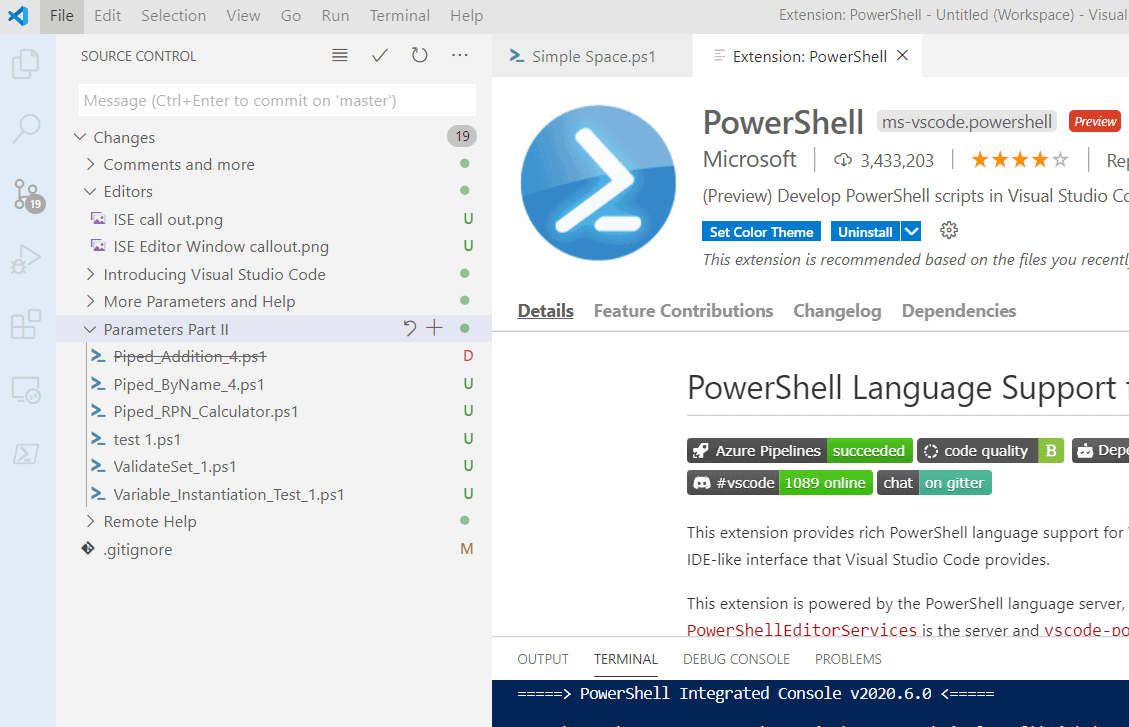The height and width of the screenshot is (727, 1129).
Task: Show the TERMINAL panel
Action: tap(626, 659)
